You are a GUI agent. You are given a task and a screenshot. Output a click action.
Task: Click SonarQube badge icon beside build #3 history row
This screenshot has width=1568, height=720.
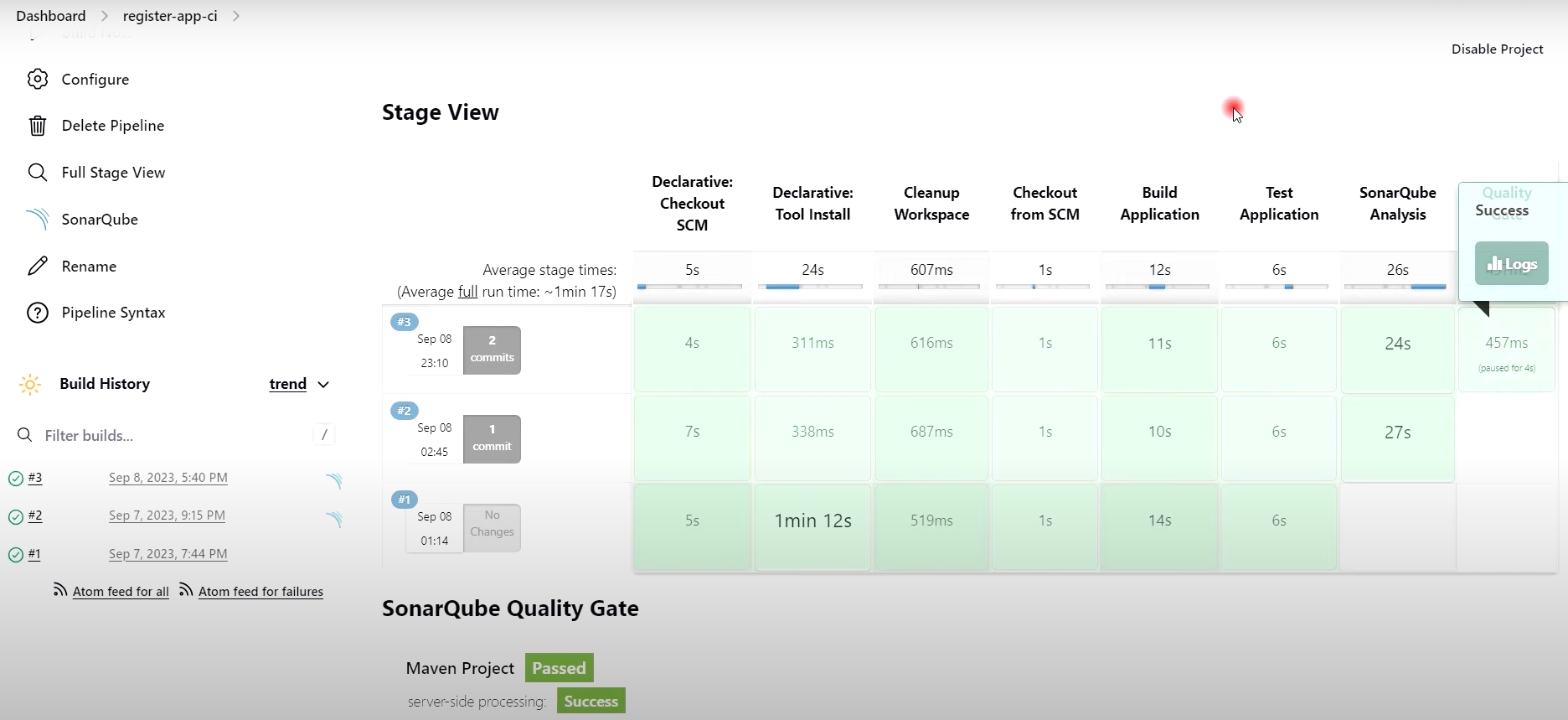pyautogui.click(x=334, y=480)
